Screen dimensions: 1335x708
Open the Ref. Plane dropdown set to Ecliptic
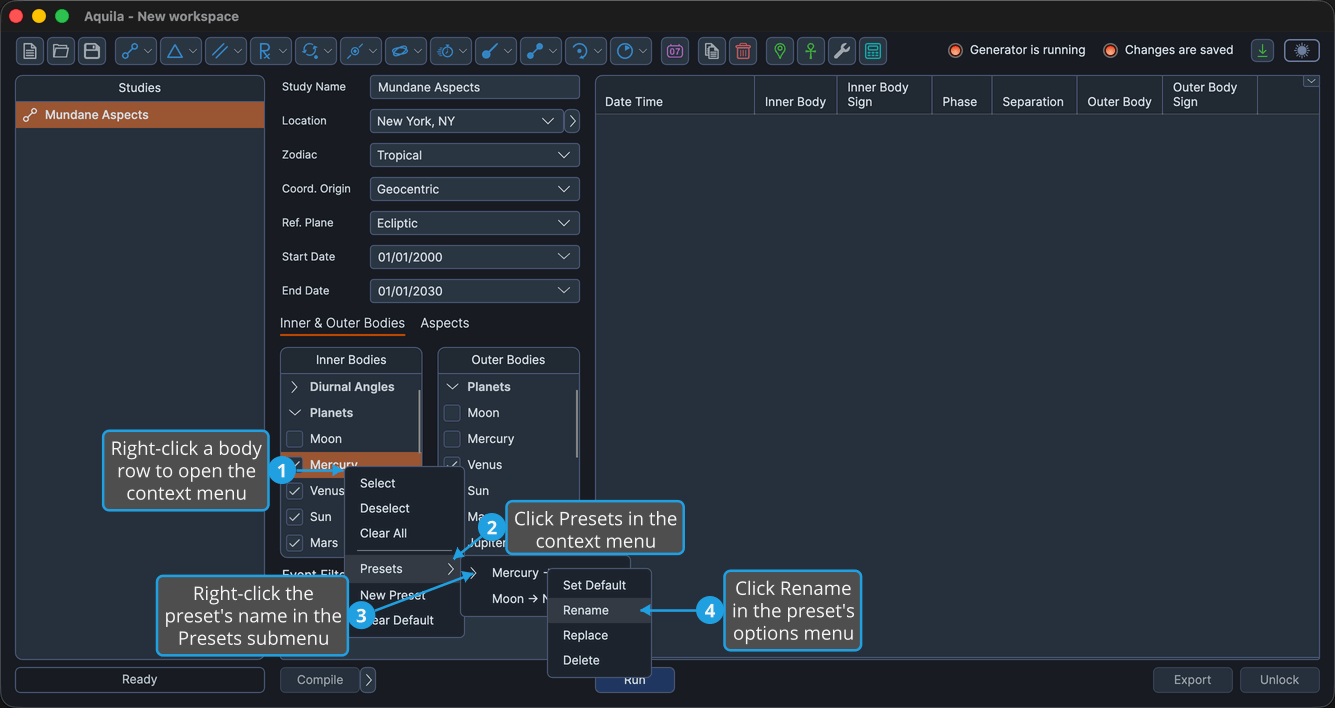click(x=474, y=223)
